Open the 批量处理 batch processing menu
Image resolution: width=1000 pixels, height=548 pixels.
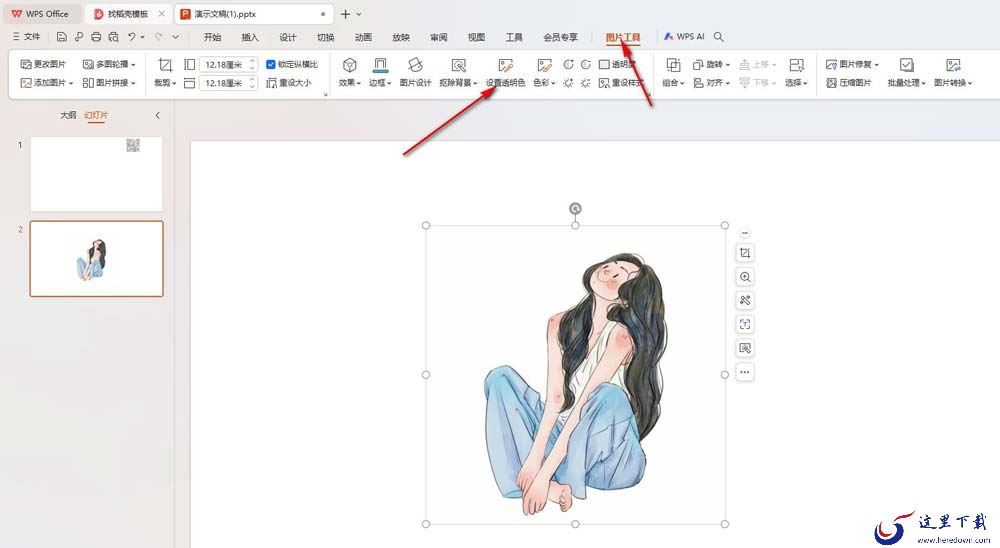pyautogui.click(x=906, y=73)
